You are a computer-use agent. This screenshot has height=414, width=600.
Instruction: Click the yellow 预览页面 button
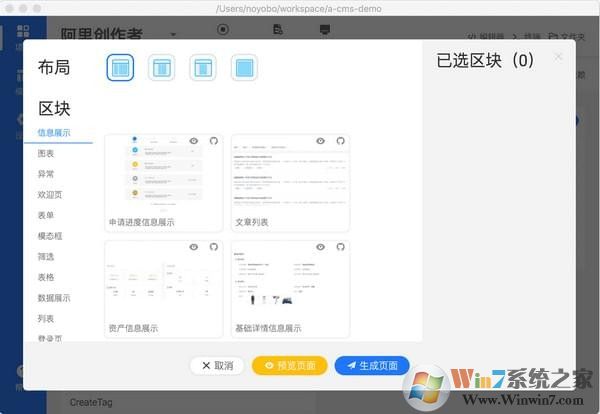[290, 366]
